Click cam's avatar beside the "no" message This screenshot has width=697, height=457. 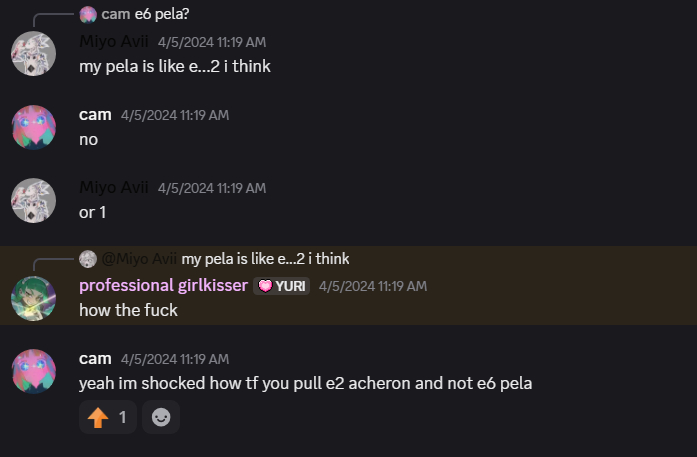(x=33, y=126)
